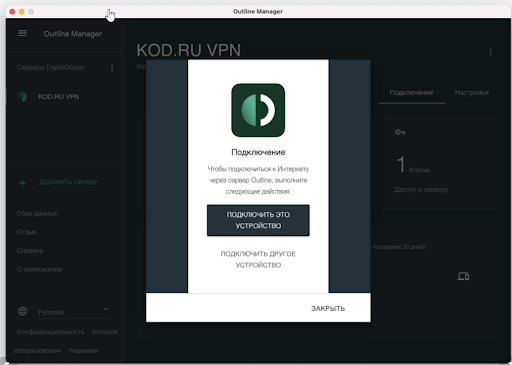Click the devices icon at lower right
512x365 pixels.
pyautogui.click(x=463, y=276)
